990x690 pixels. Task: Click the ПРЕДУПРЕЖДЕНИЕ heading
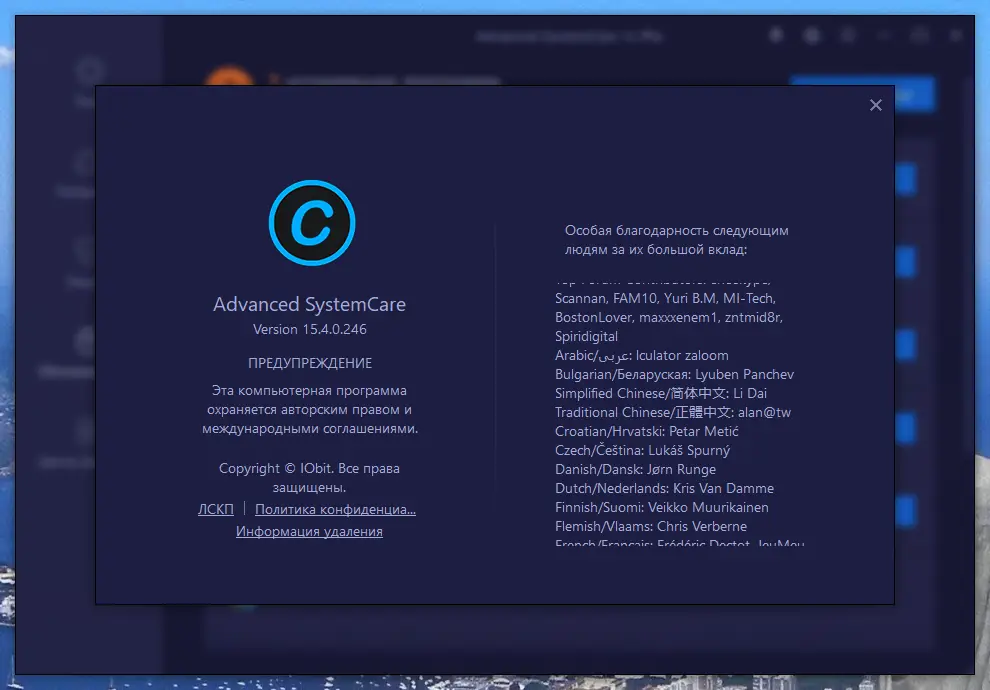coord(309,363)
